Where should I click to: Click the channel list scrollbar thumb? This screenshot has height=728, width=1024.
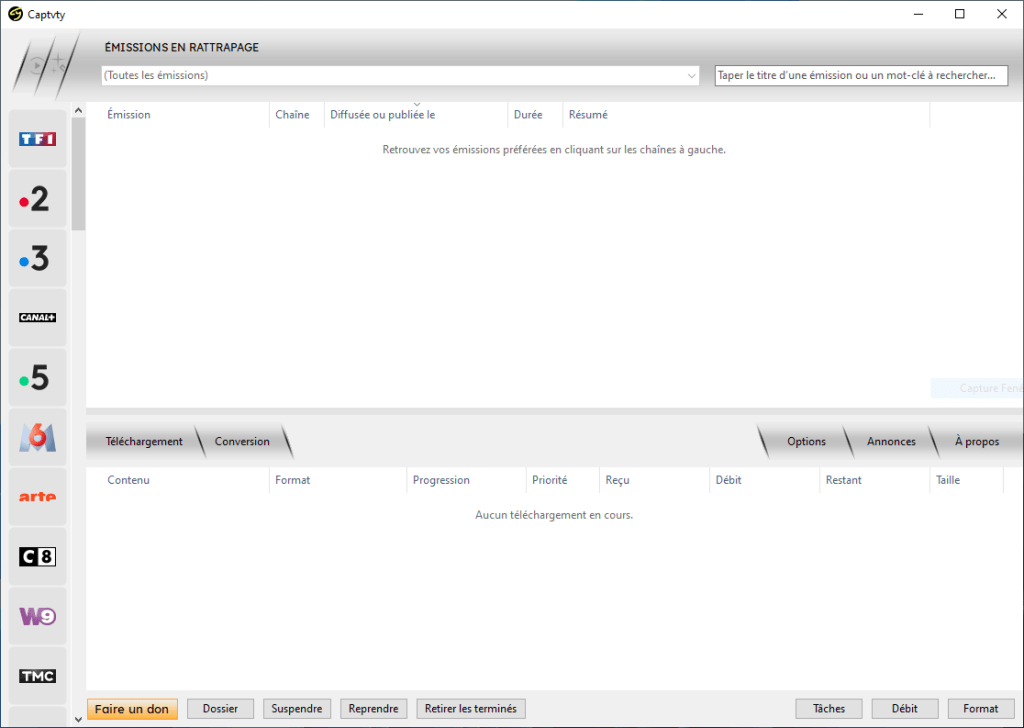78,174
